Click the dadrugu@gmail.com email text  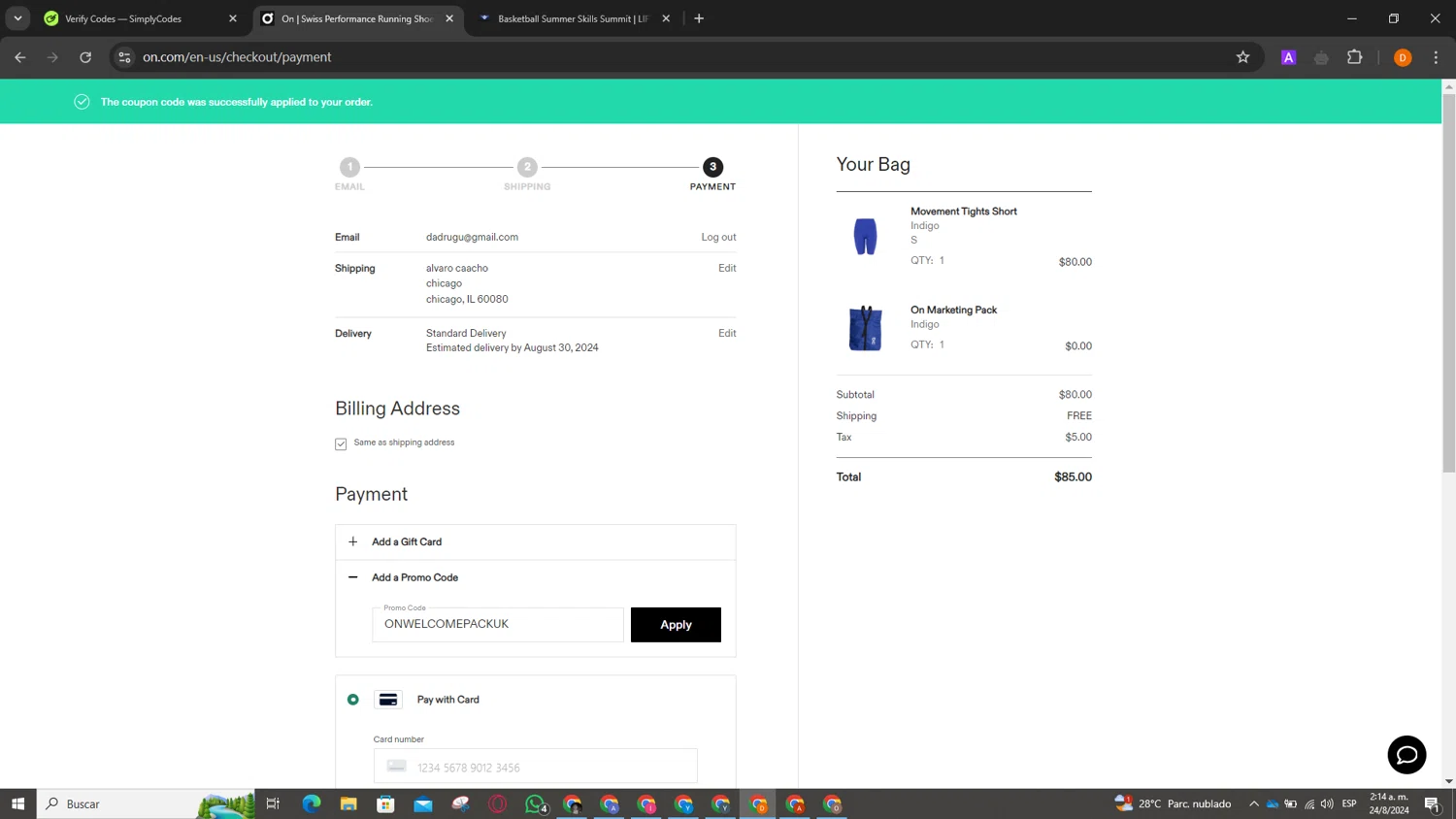point(472,237)
